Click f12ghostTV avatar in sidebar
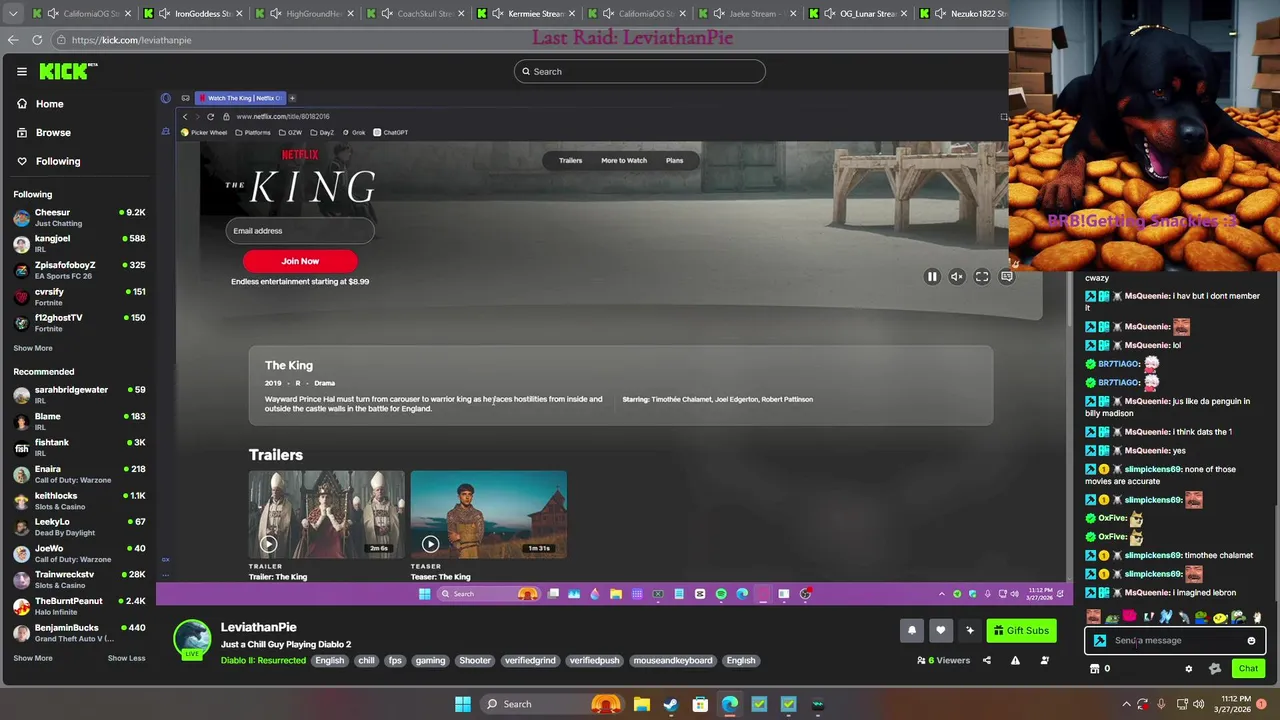This screenshot has height=720, width=1280. (22, 322)
